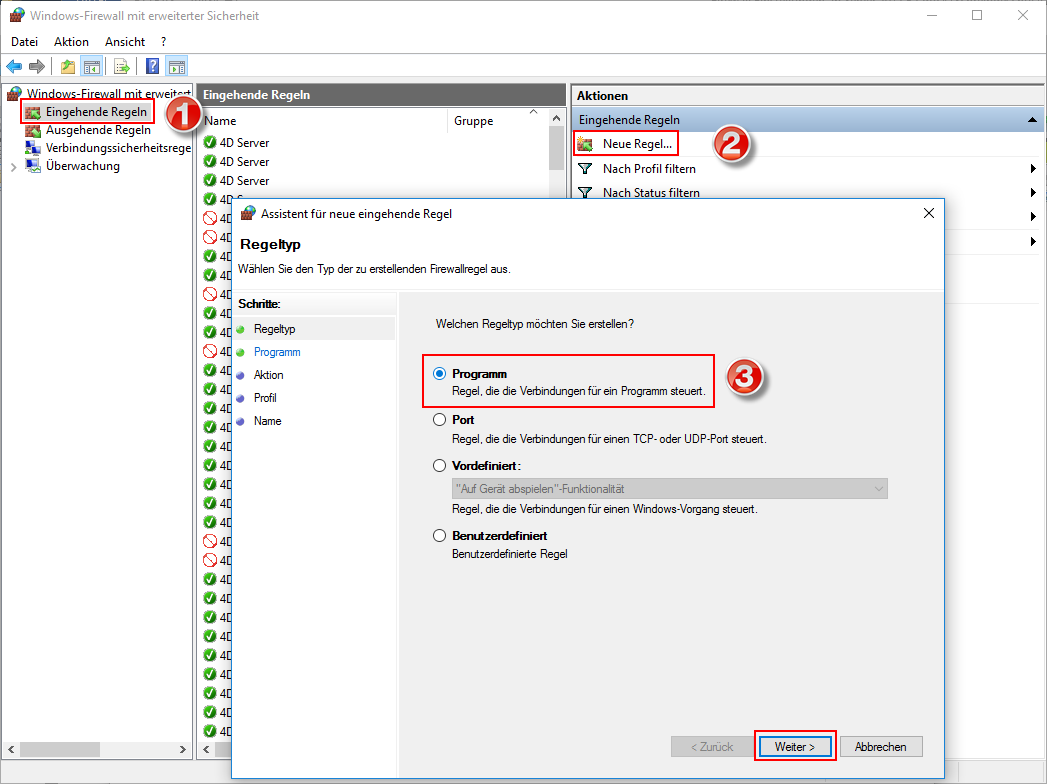
Task: Open the Aktion menu
Action: coord(71,42)
